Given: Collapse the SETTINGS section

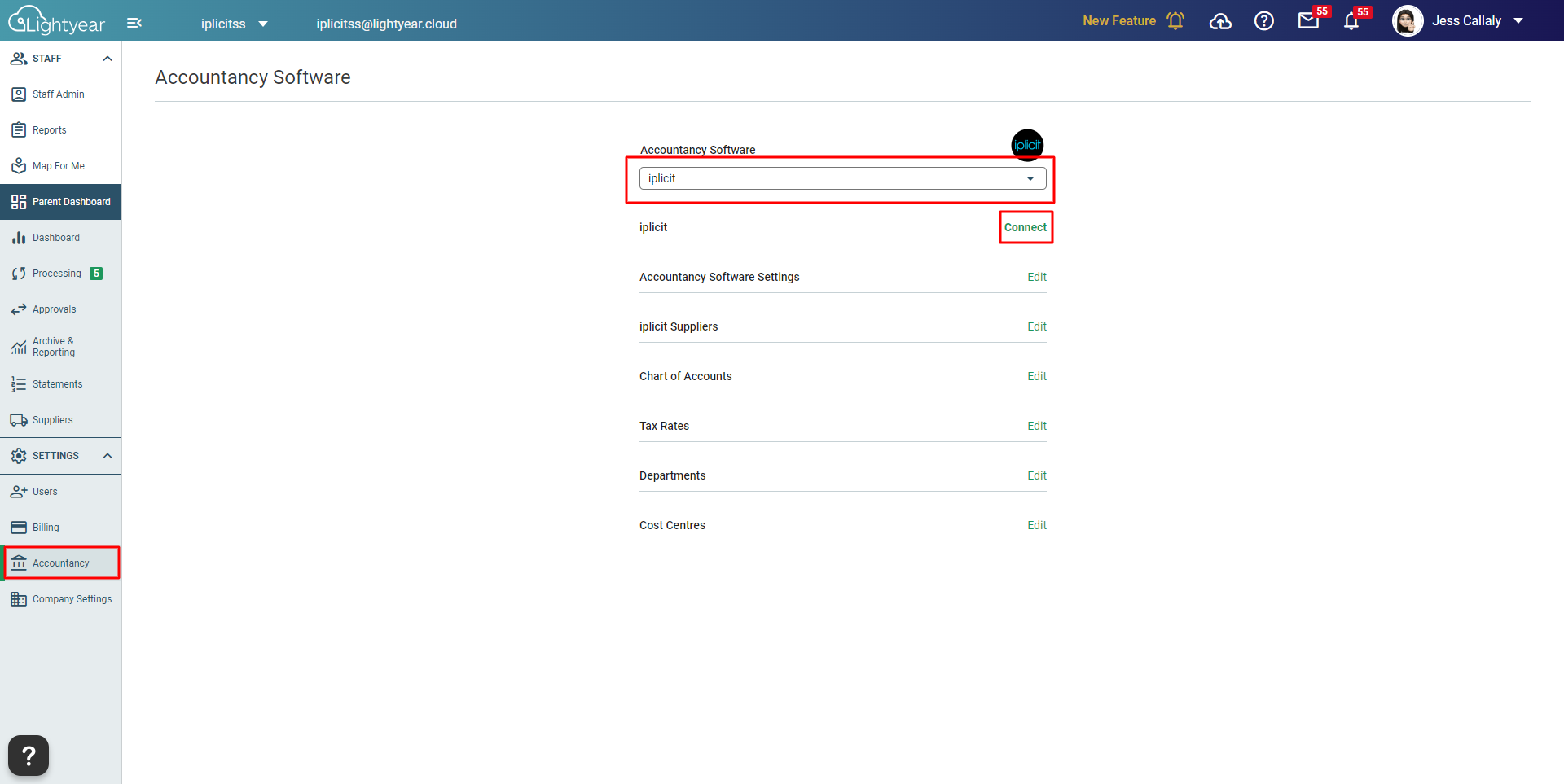Looking at the screenshot, I should (x=107, y=456).
